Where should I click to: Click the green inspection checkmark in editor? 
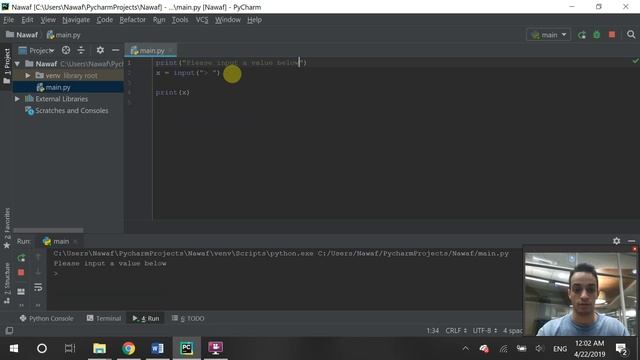click(635, 61)
